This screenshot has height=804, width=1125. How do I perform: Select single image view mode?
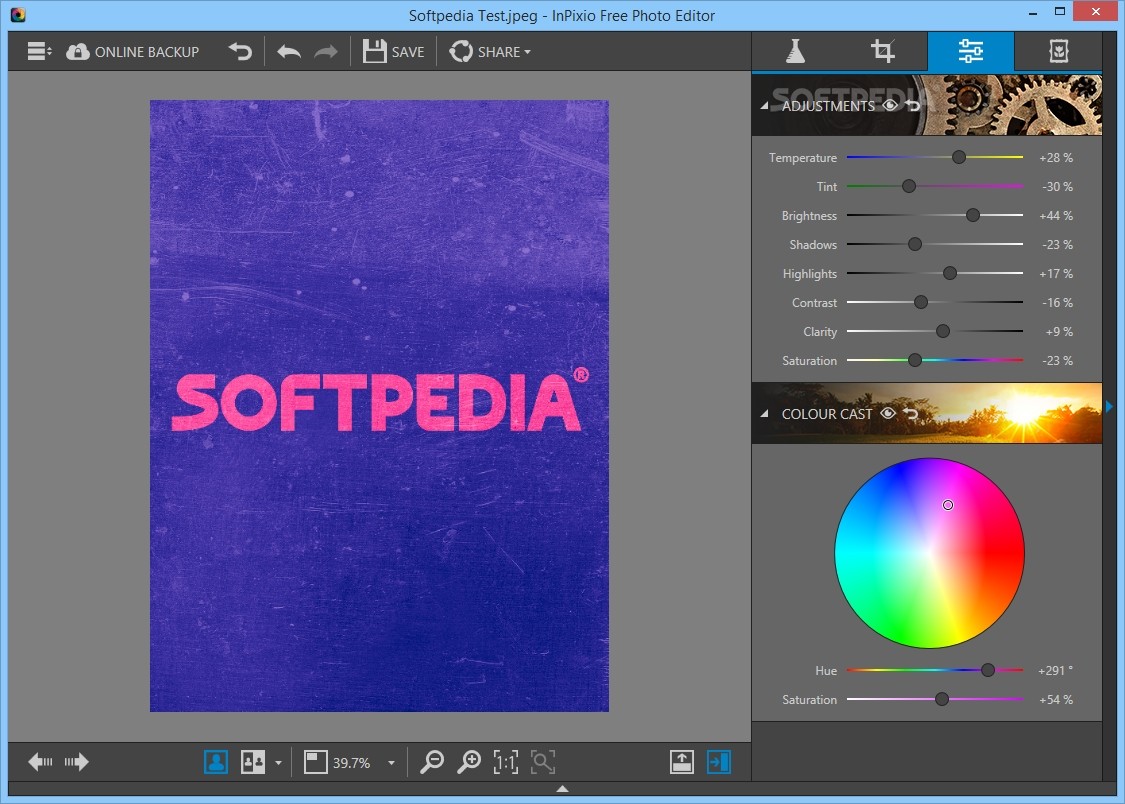[x=216, y=762]
